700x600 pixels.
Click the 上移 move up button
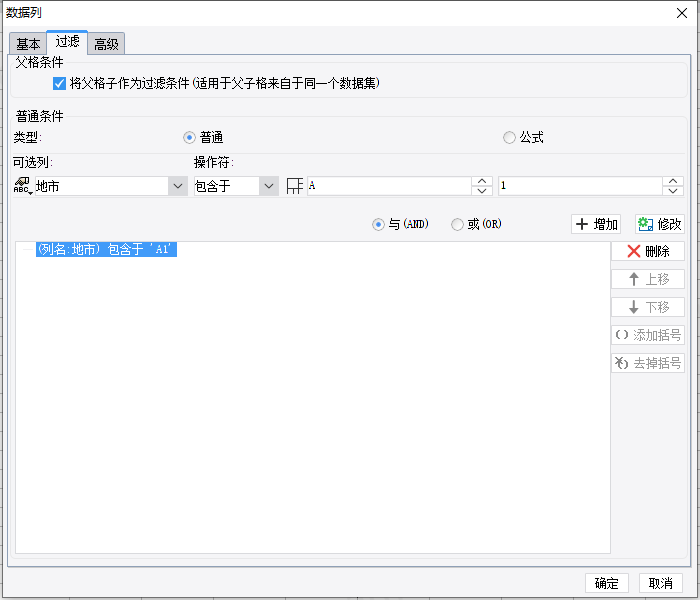coord(648,279)
